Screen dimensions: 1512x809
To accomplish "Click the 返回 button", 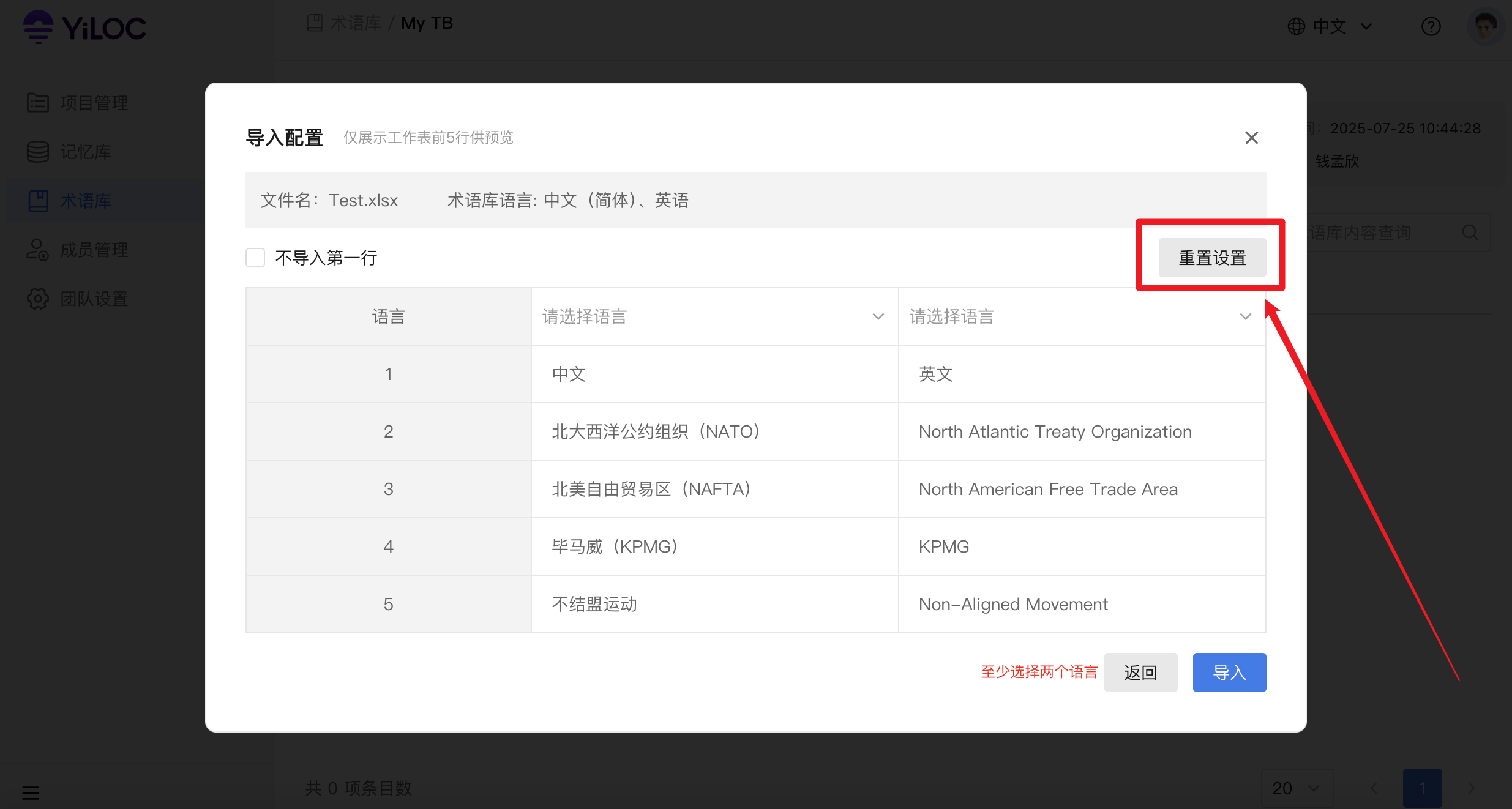I will pos(1140,673).
